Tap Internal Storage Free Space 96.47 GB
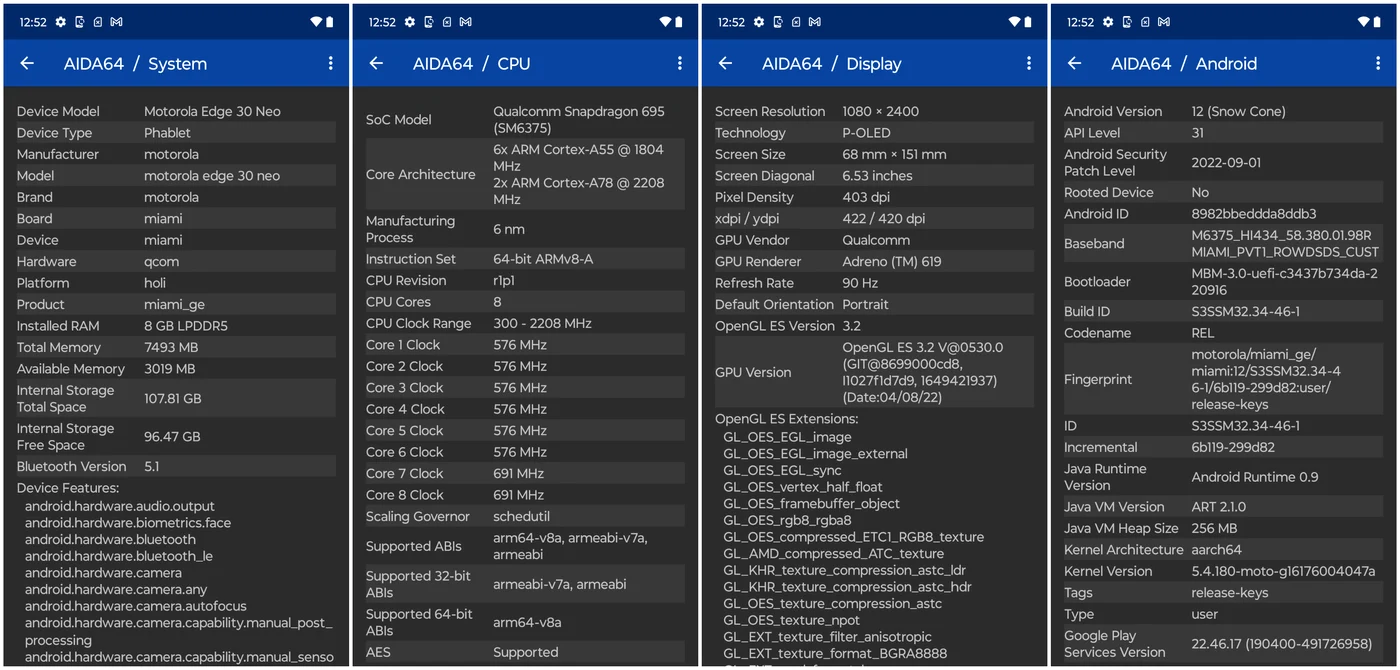 (x=174, y=436)
